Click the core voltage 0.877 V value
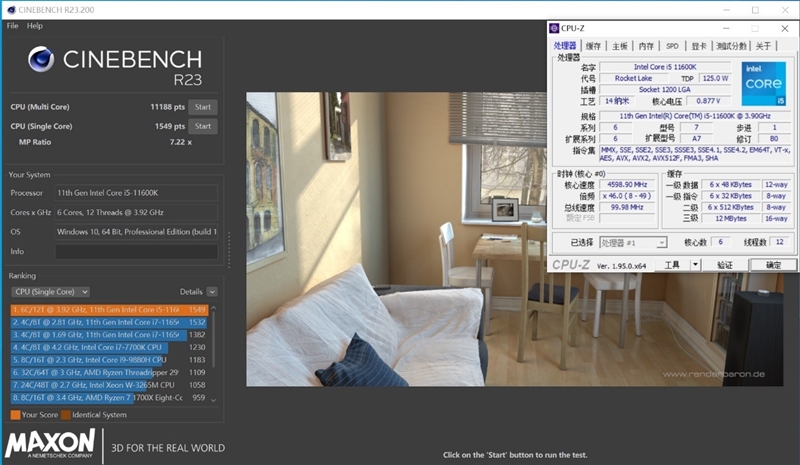Screen dimensions: 800x465 pos(708,101)
